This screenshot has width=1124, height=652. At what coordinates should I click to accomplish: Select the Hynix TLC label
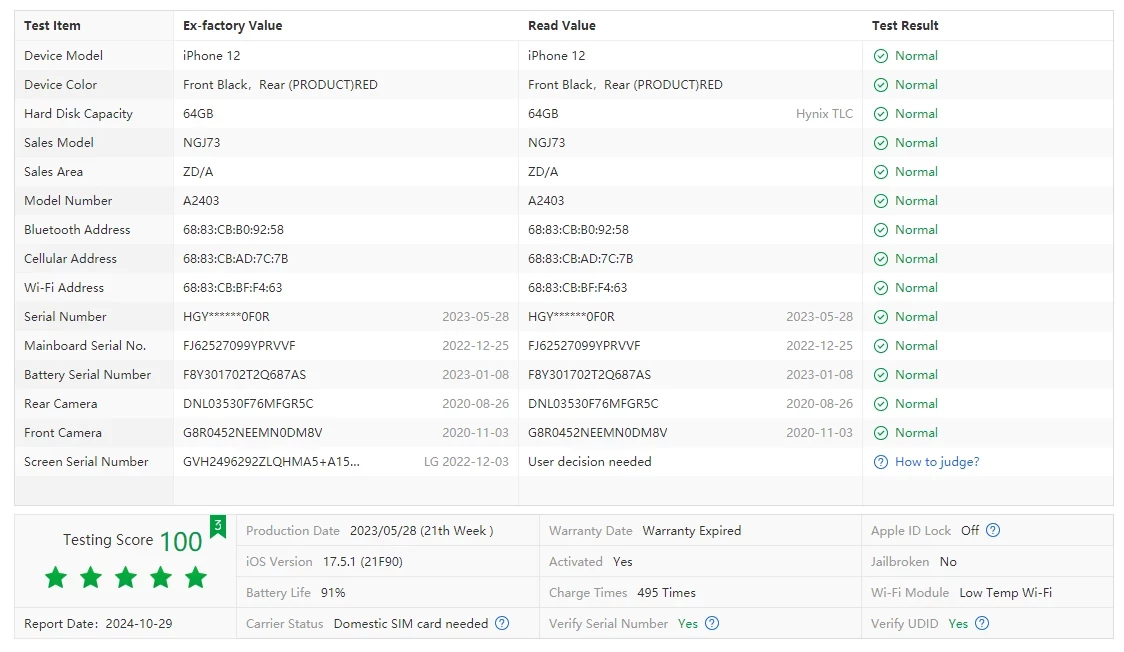click(x=824, y=114)
